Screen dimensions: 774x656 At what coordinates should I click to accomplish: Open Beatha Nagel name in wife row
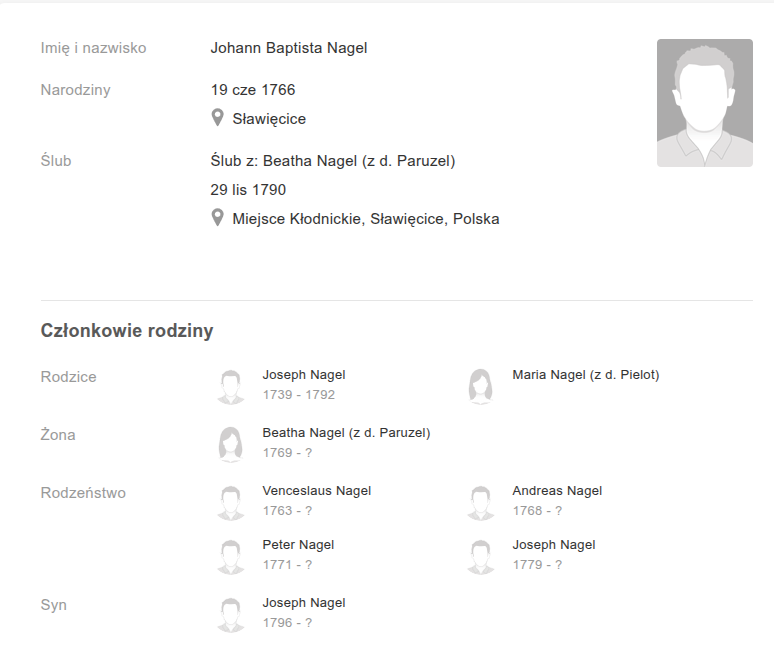[346, 433]
